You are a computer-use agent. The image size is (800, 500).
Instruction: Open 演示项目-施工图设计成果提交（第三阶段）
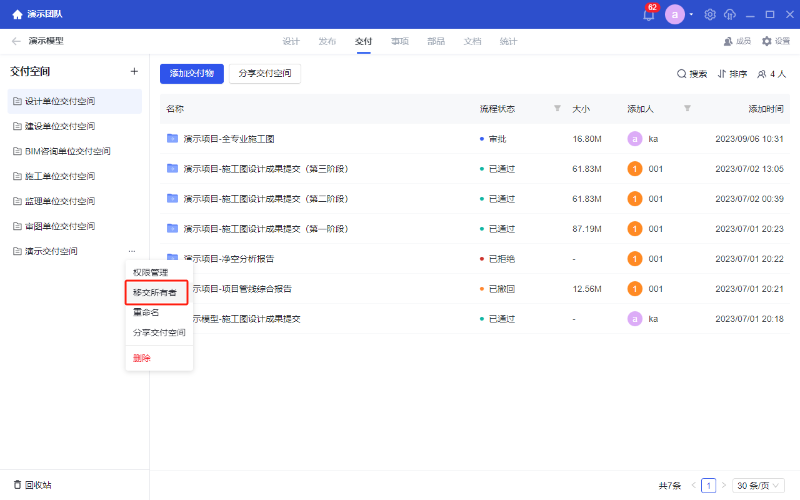(x=266, y=169)
